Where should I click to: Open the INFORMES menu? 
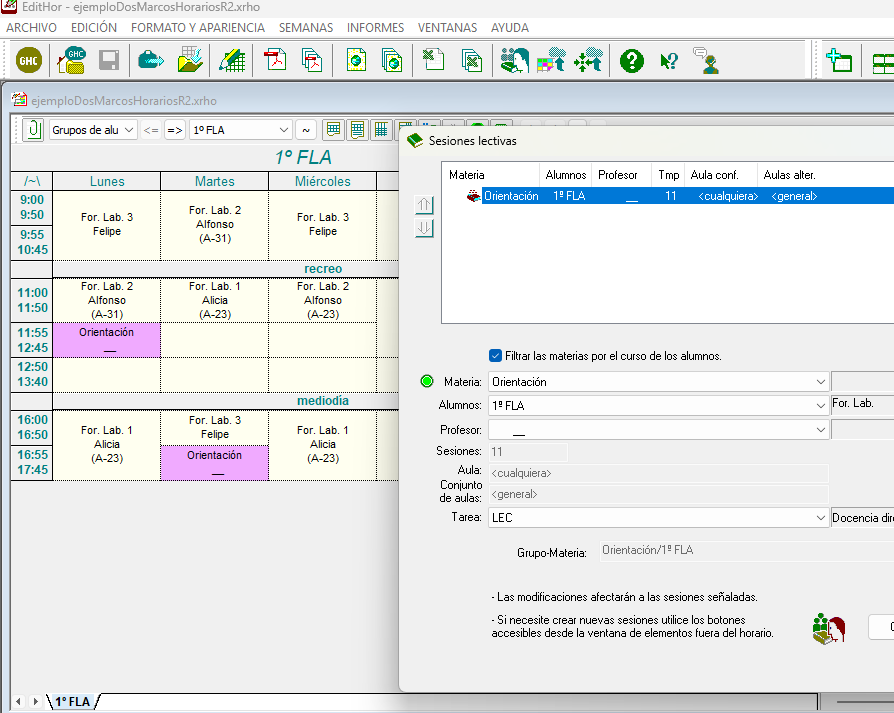(375, 27)
